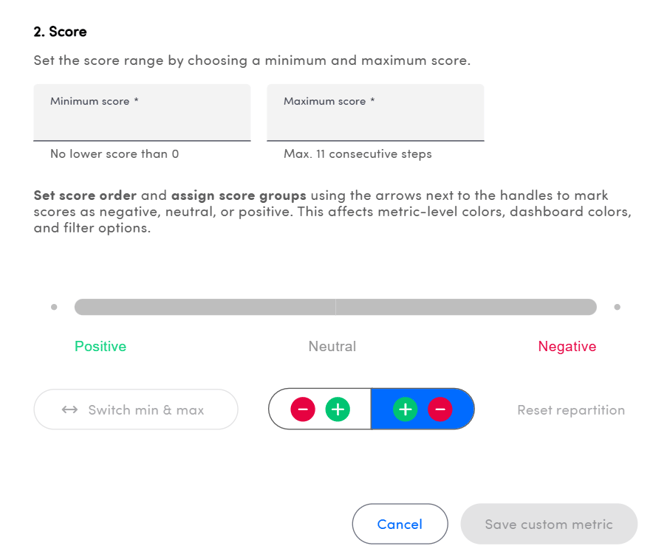Click the right end dot of the score bar

point(617,307)
